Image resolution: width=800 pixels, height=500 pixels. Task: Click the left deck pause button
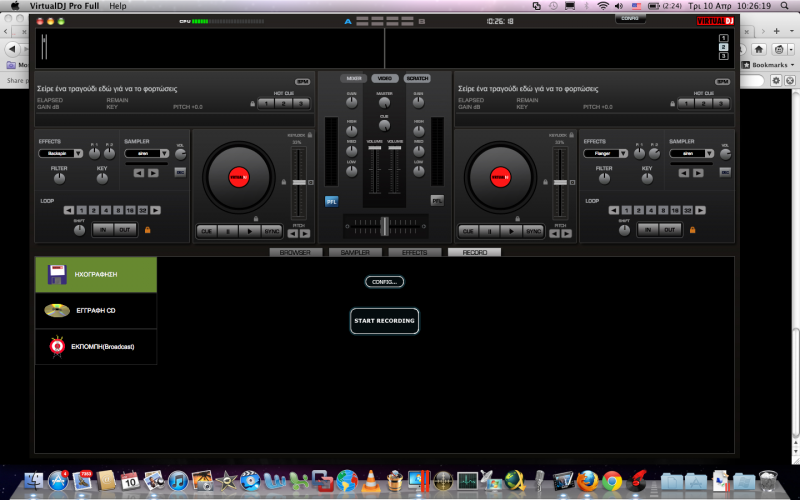click(x=228, y=231)
